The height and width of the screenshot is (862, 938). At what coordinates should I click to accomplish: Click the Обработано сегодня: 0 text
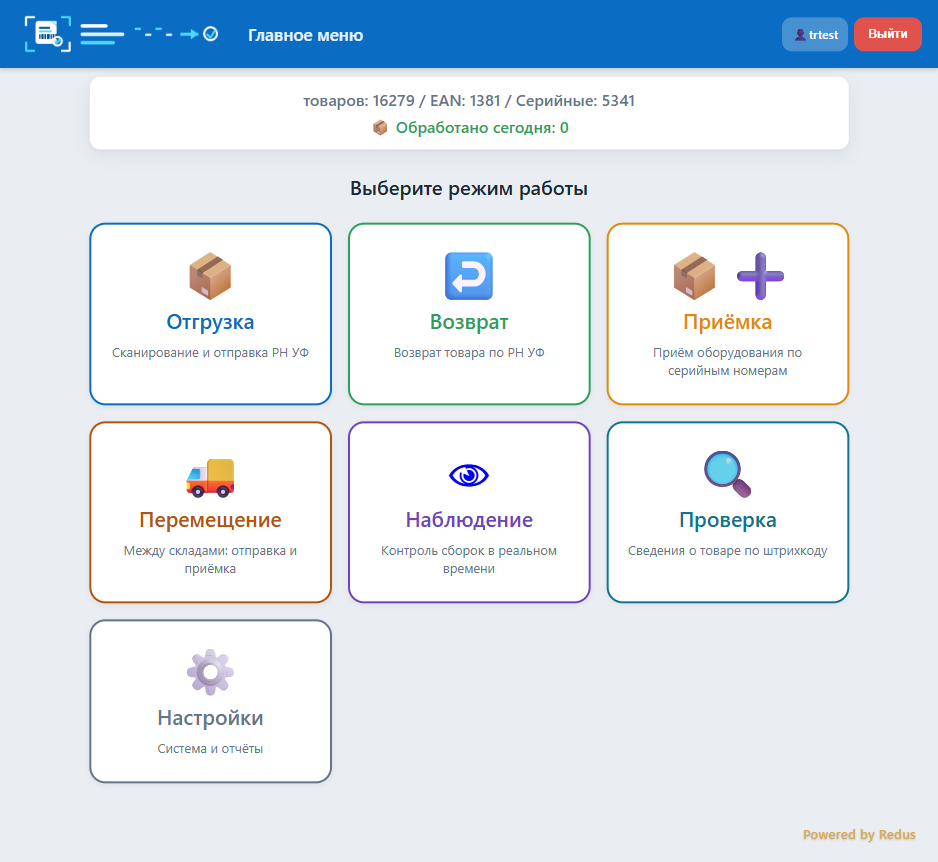point(482,127)
